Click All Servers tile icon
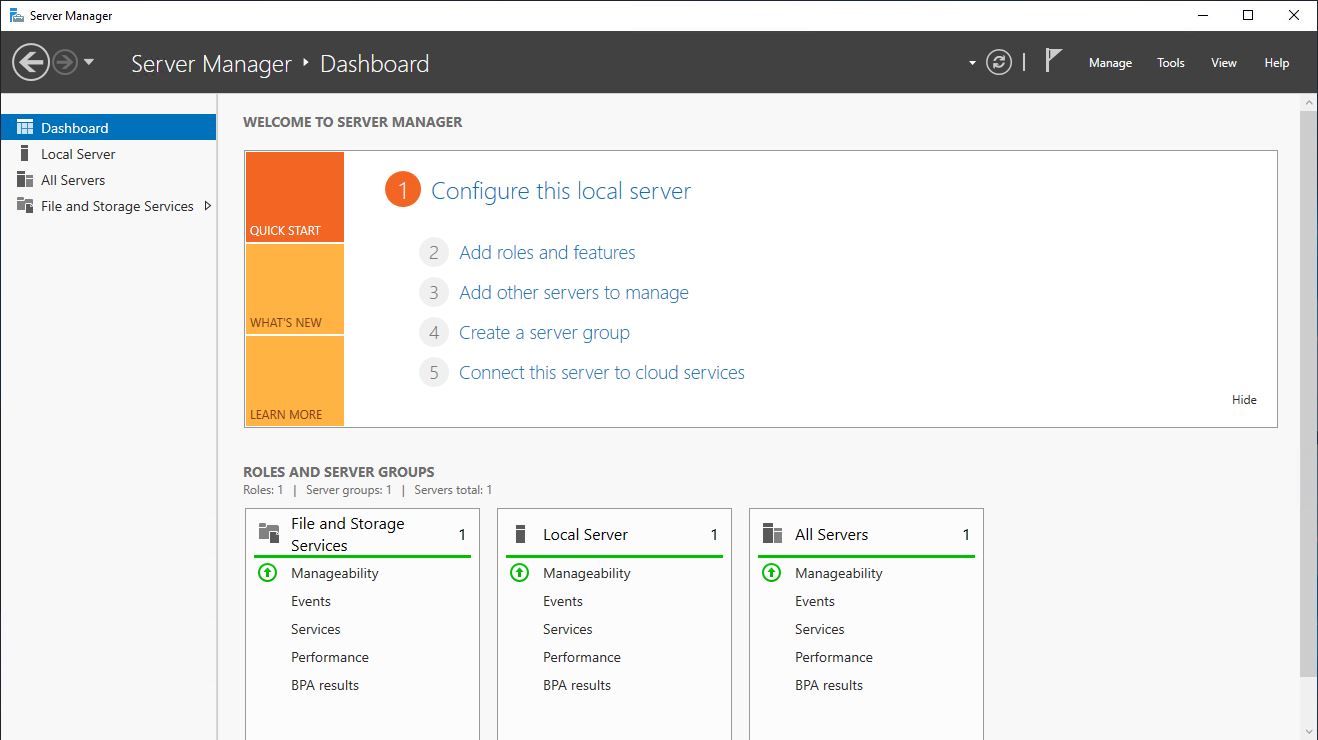Screen dimensions: 1318x740 (772, 533)
